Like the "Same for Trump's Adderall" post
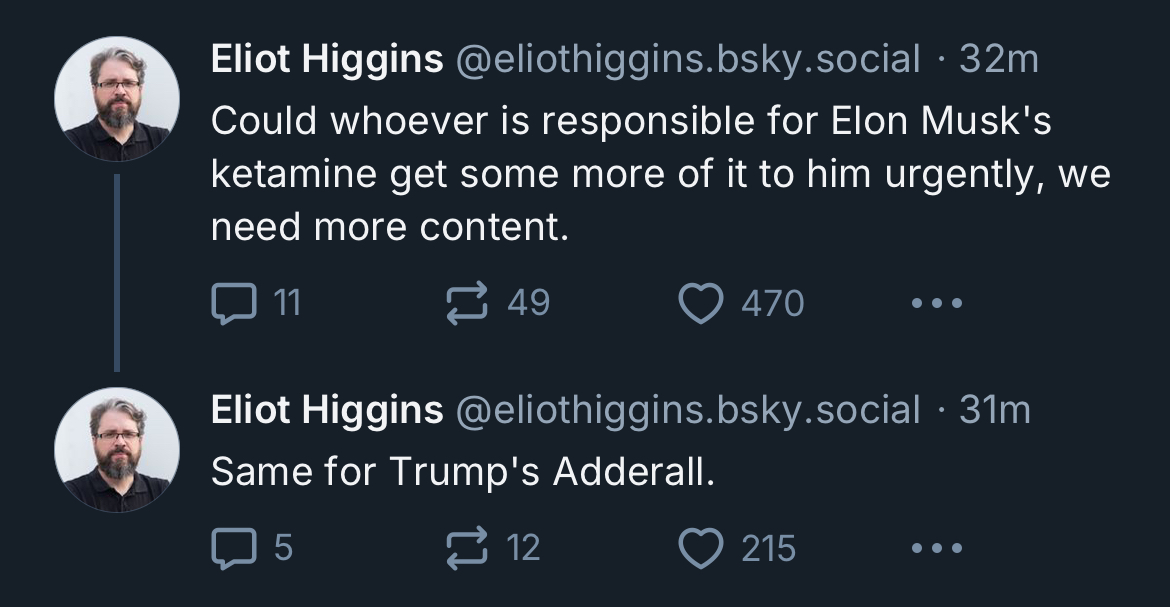Screen dimensions: 1170x607 point(701,548)
